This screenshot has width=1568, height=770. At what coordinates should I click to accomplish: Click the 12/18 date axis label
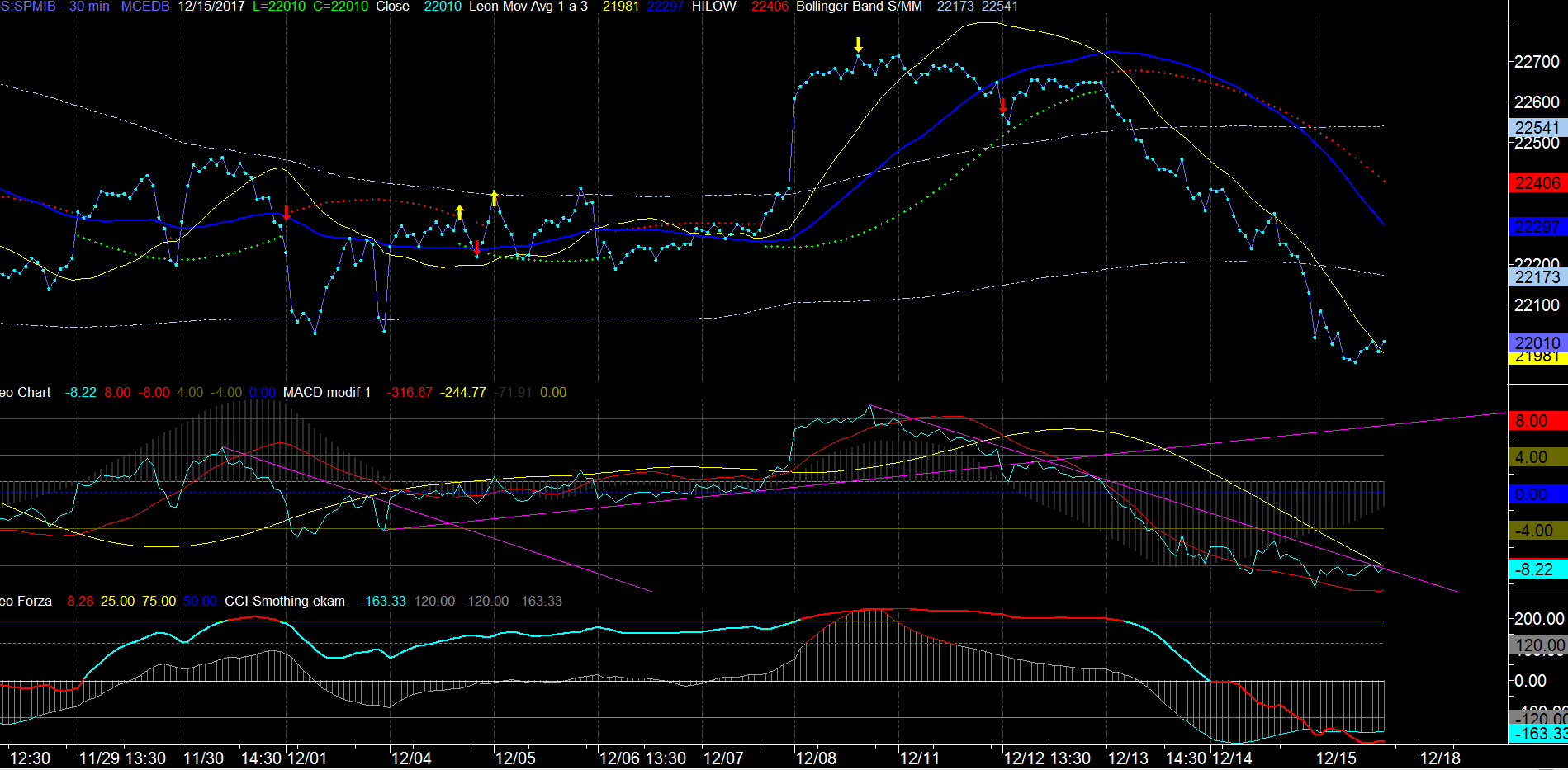click(1440, 758)
